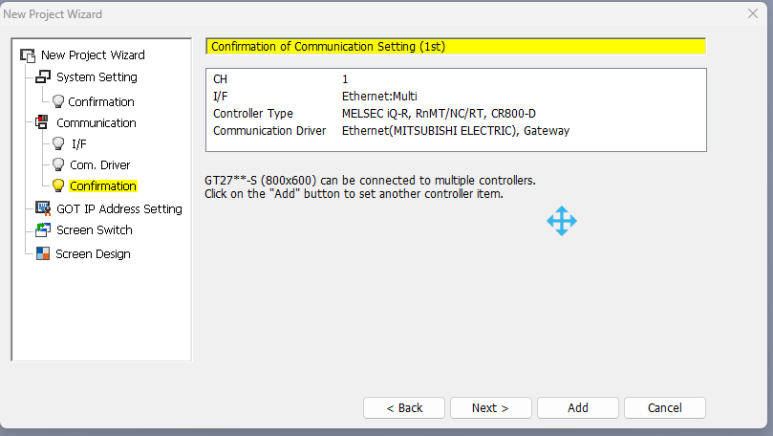Viewport: 773px width, 436px height.
Task: Go back with the Back button
Action: 404,408
